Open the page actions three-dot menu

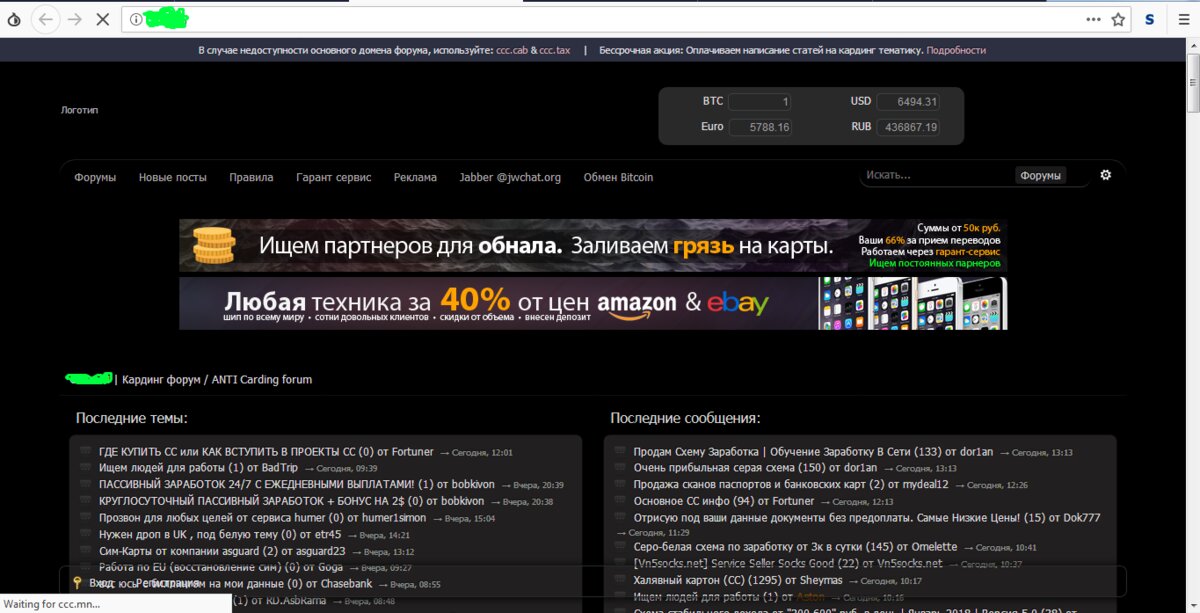(1094, 19)
